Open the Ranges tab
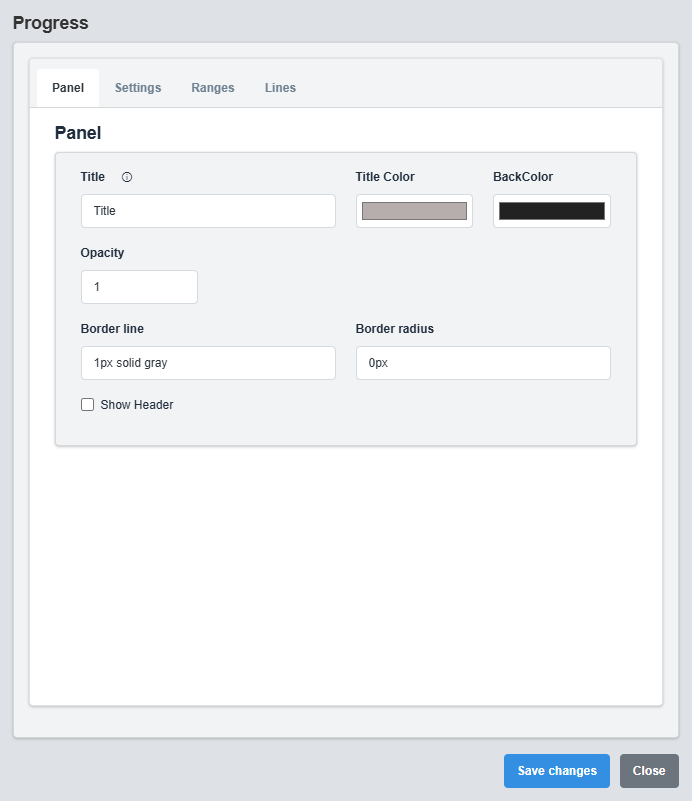The image size is (692, 801). pos(212,88)
